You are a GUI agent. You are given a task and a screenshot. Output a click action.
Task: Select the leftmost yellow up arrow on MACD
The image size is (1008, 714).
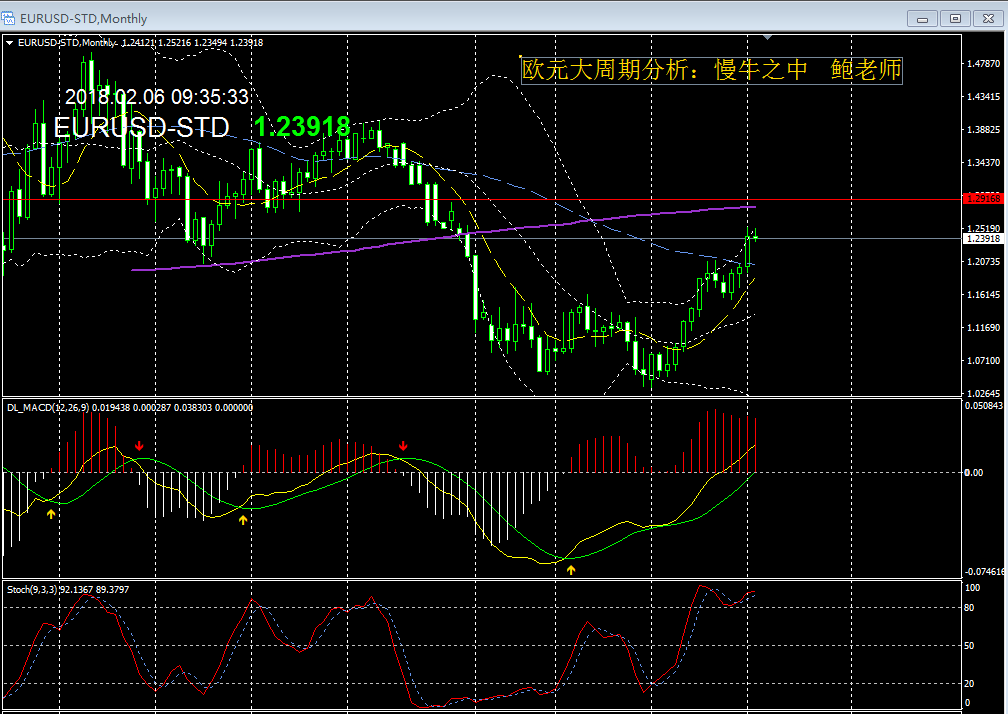point(51,513)
